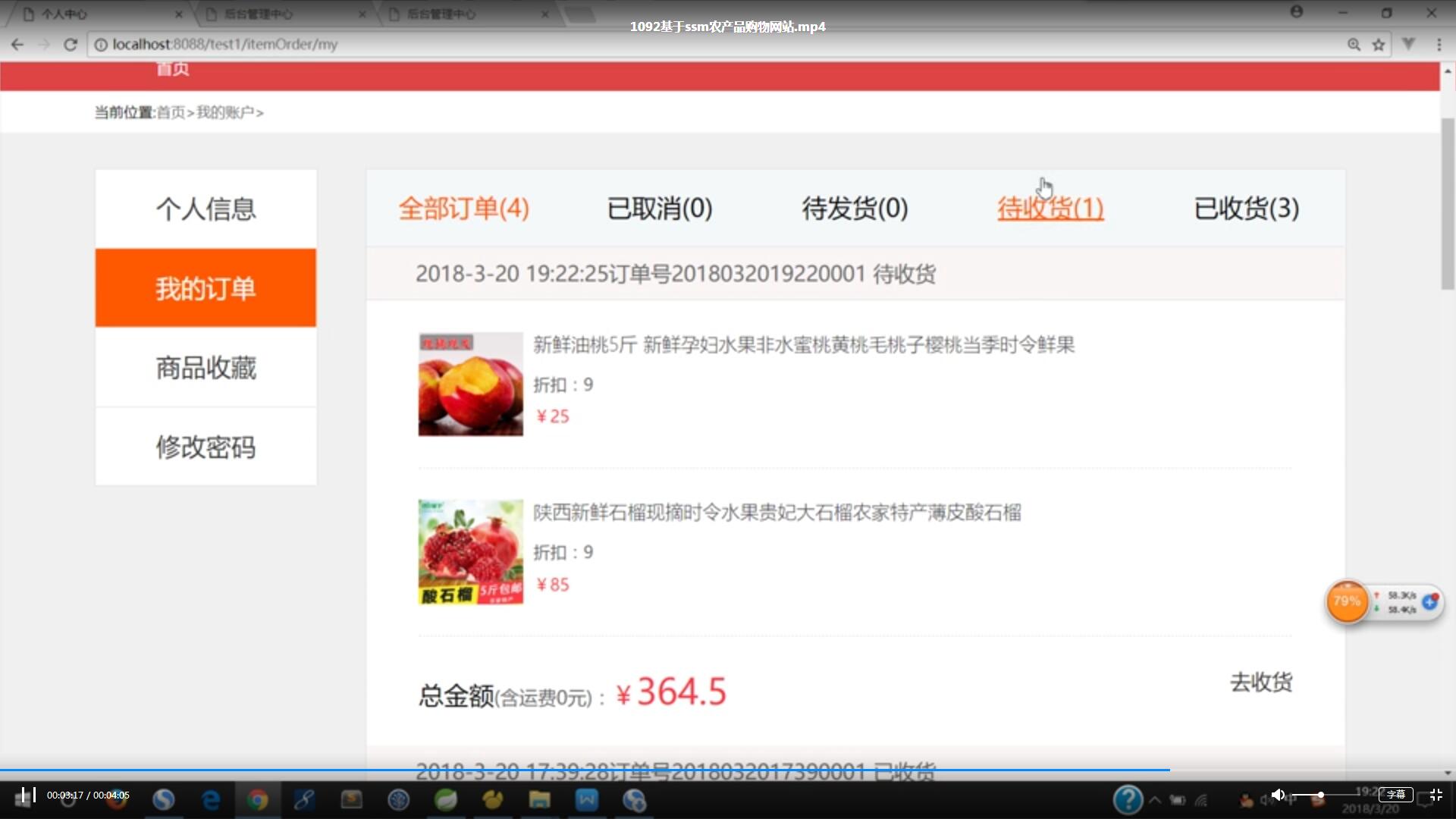Seek on the video progress bar

[728, 770]
